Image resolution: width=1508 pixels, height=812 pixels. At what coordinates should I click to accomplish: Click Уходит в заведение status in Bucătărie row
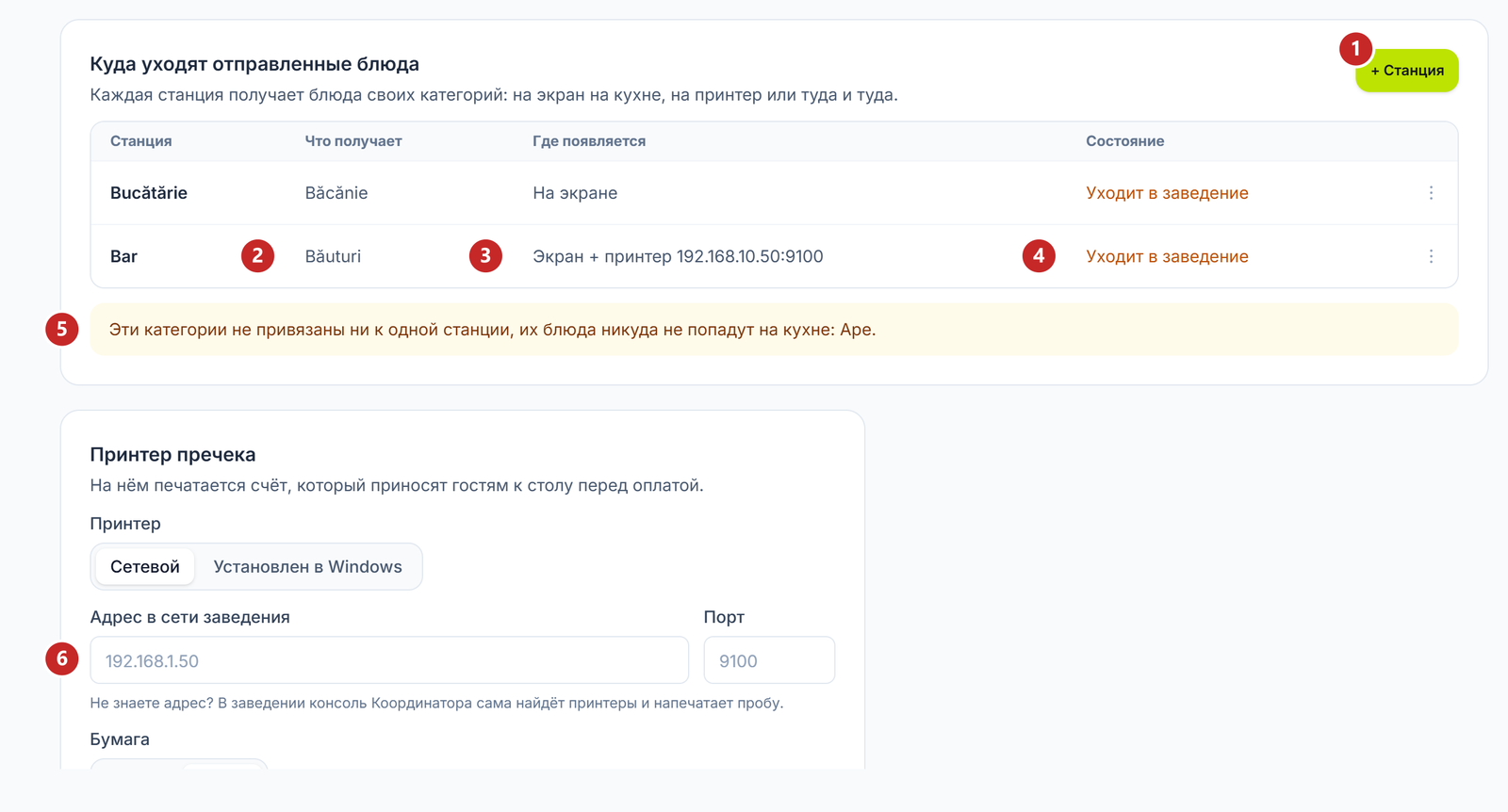coord(1167,193)
